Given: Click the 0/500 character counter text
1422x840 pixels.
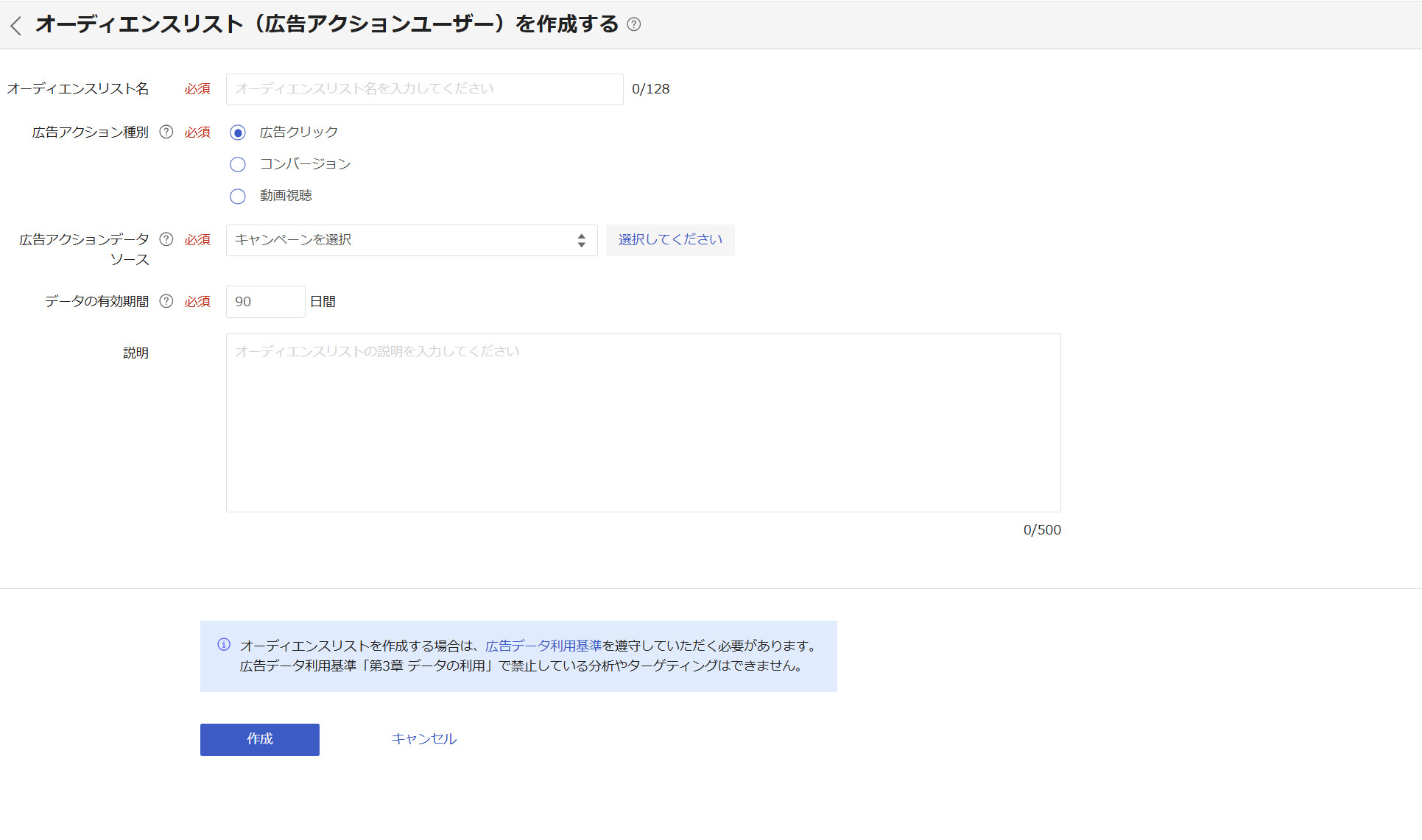Looking at the screenshot, I should [1042, 530].
